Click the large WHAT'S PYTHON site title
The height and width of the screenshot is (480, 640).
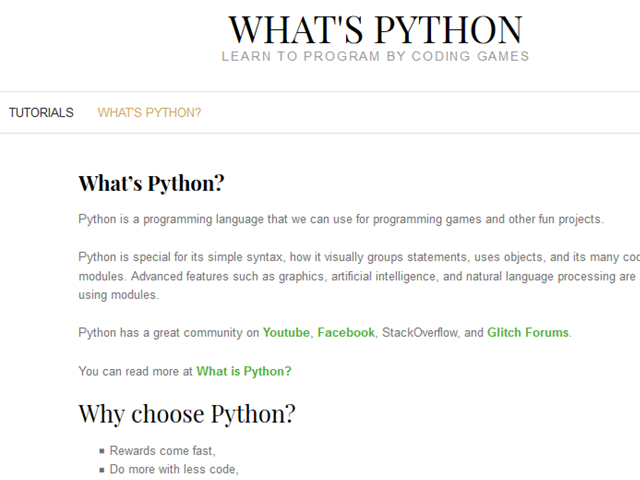click(375, 29)
